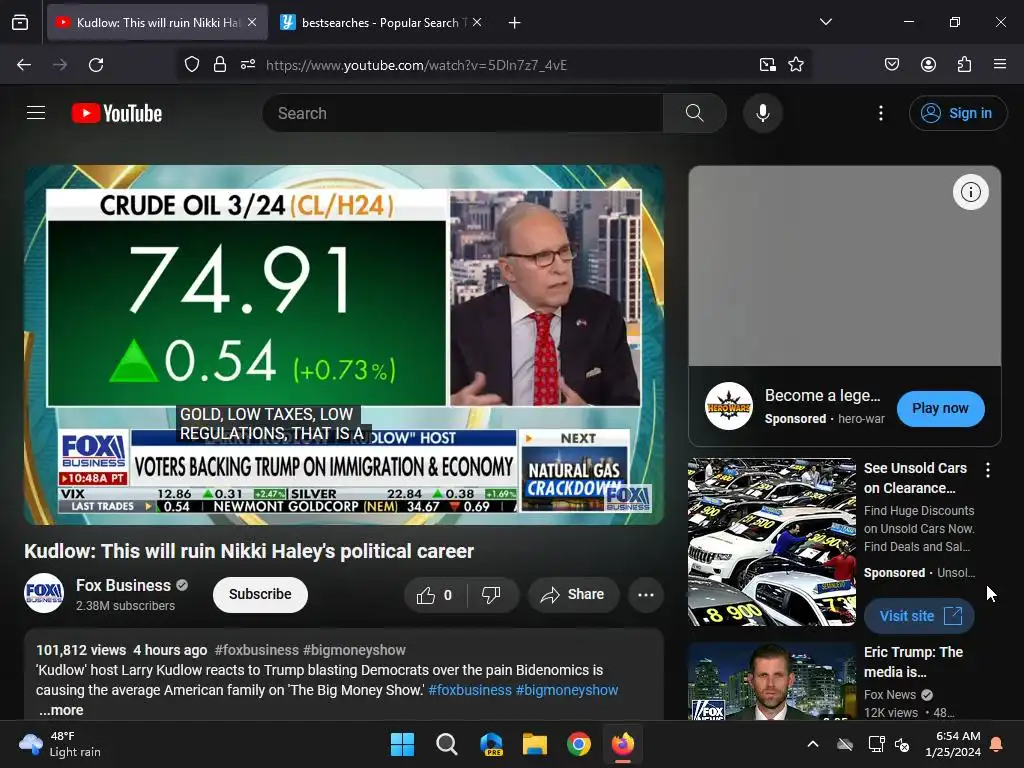Screen dimensions: 1024x768
Task: Open Unsold Cars ad thumbnail
Action: (x=772, y=542)
